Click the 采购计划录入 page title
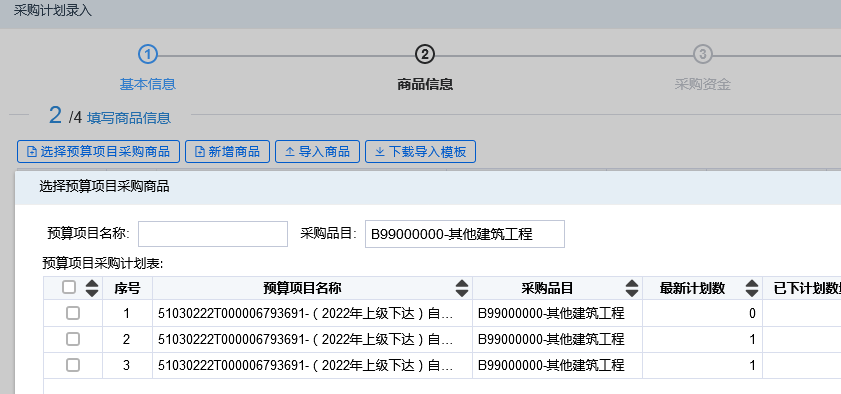This screenshot has width=841, height=394. [53, 11]
